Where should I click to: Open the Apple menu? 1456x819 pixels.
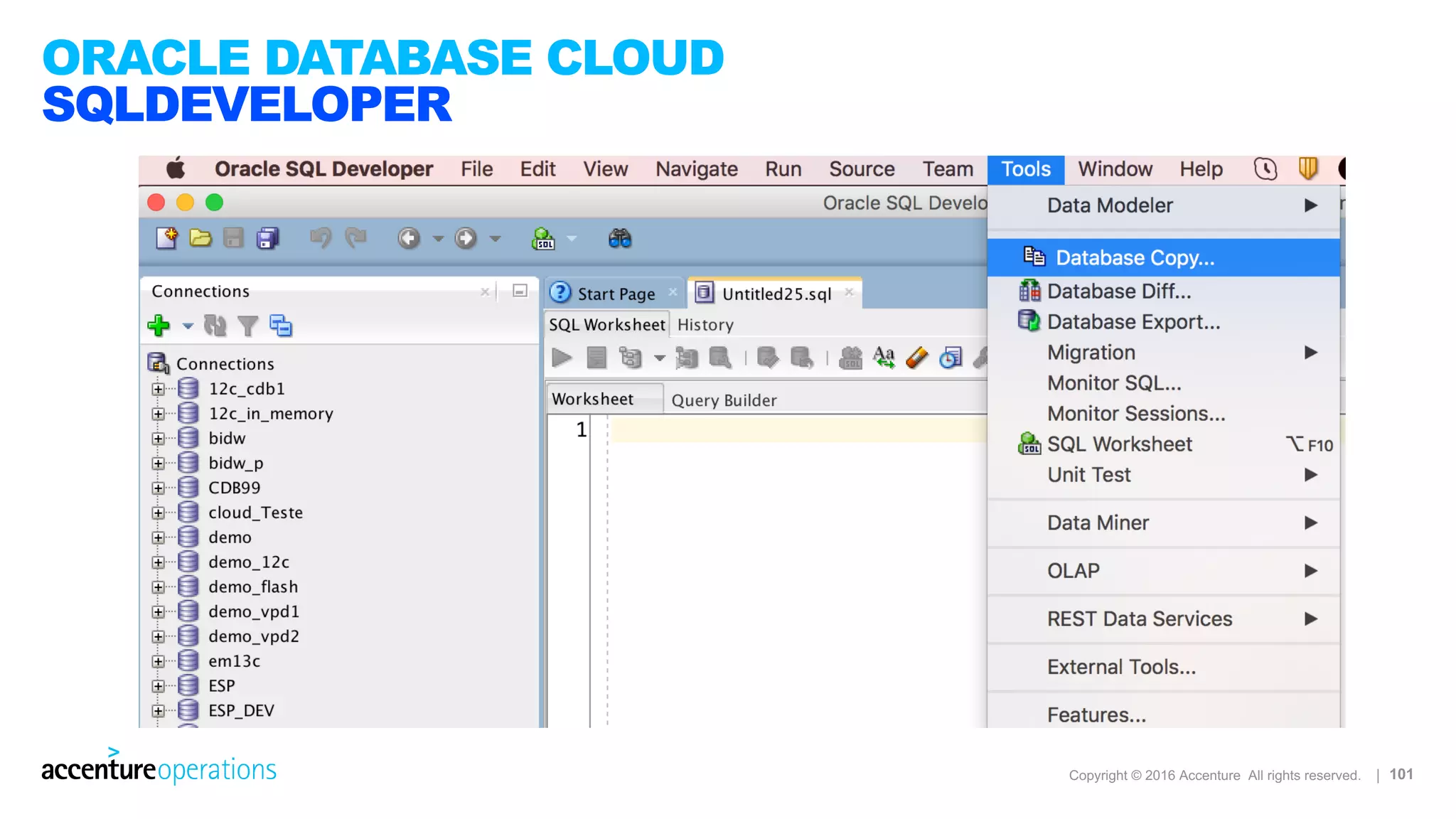(176, 168)
